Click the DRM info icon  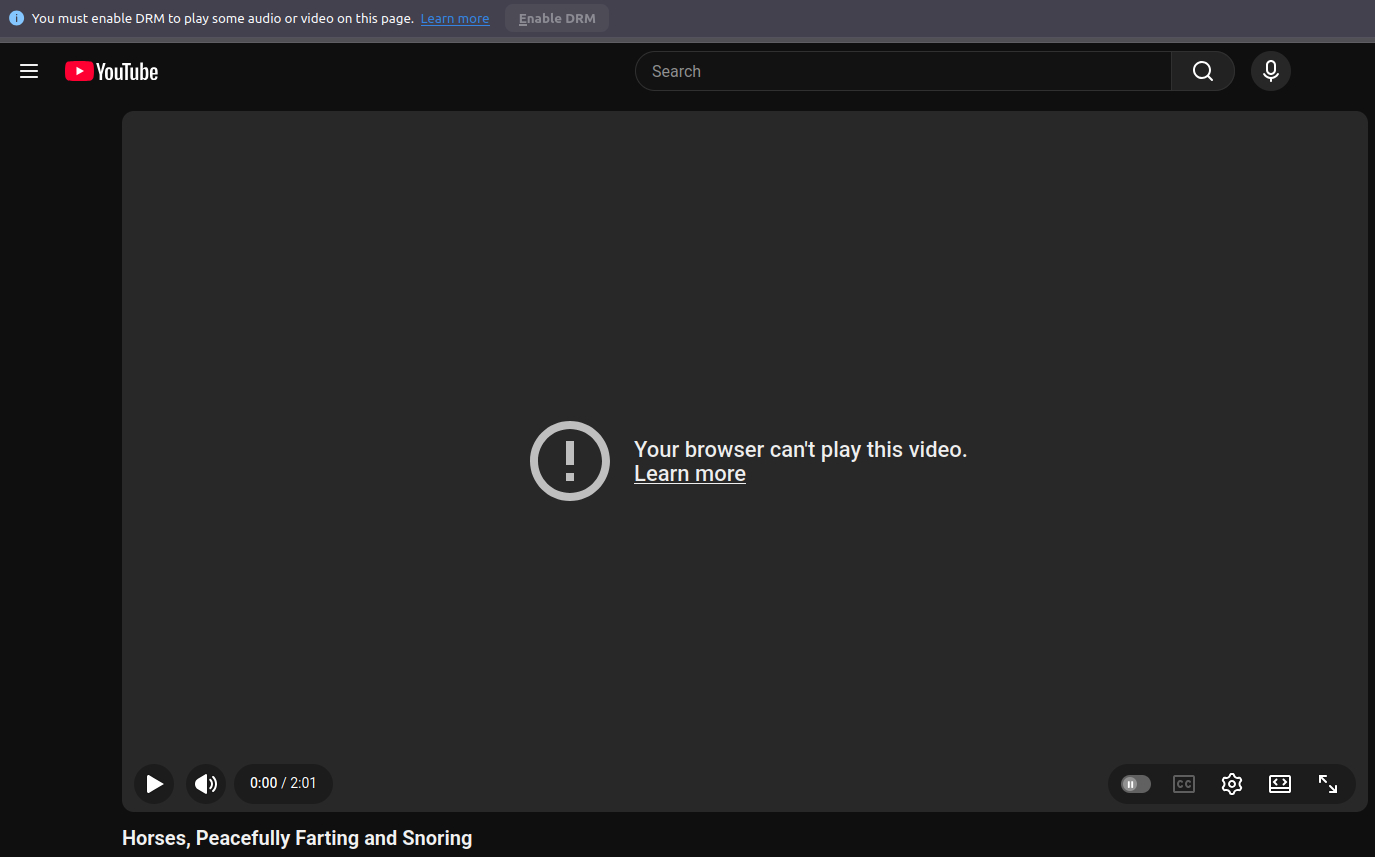16,18
